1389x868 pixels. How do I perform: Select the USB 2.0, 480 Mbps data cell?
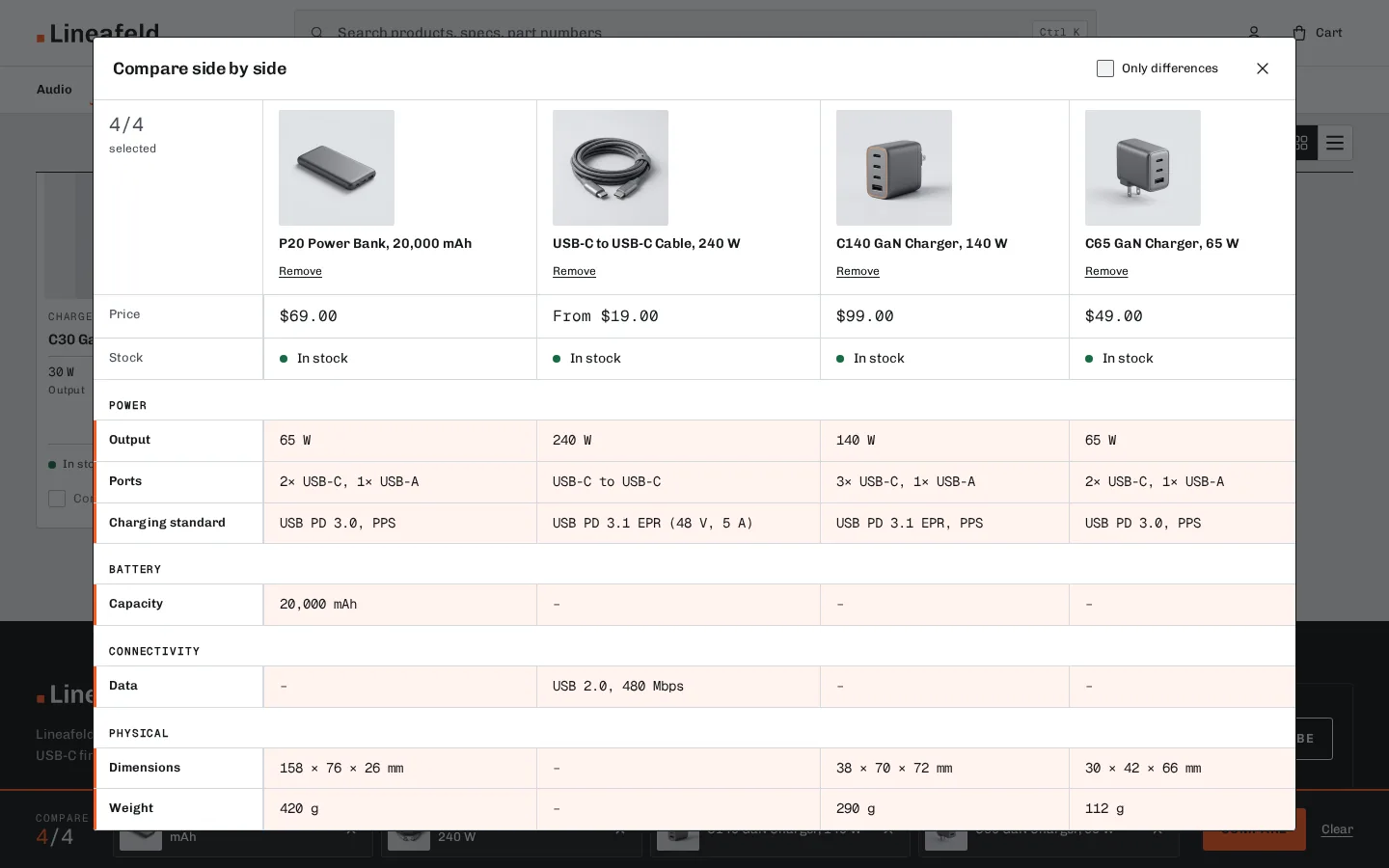point(678,687)
